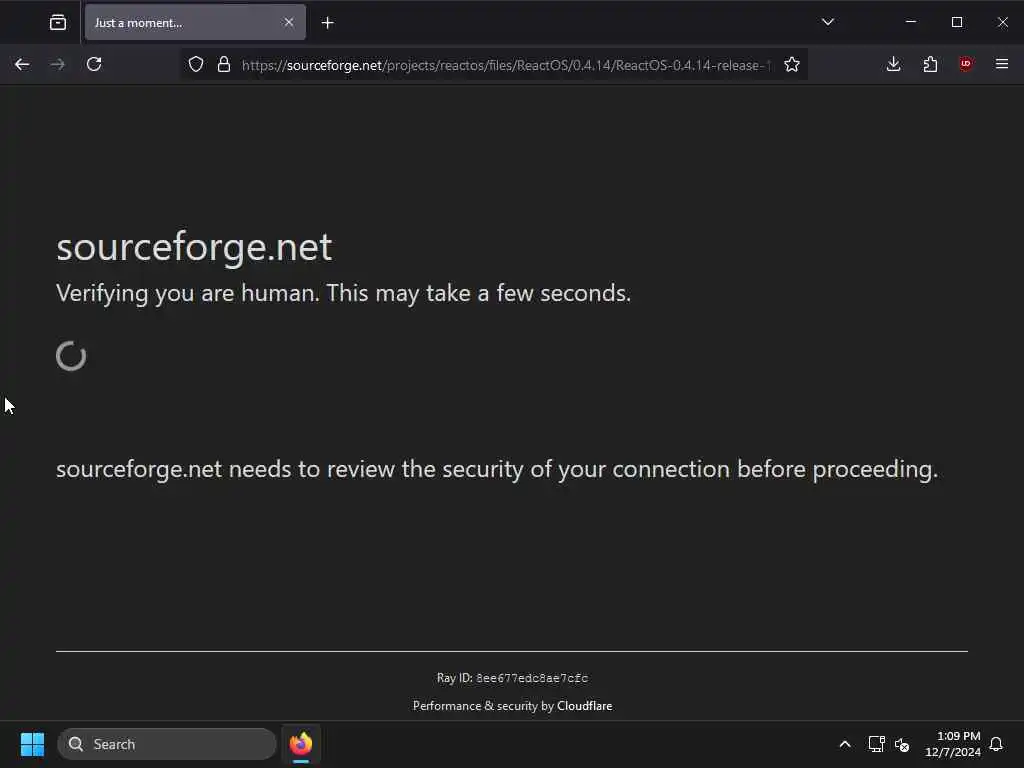The width and height of the screenshot is (1024, 768).
Task: Open tracking protection shield panel
Action: click(x=196, y=64)
